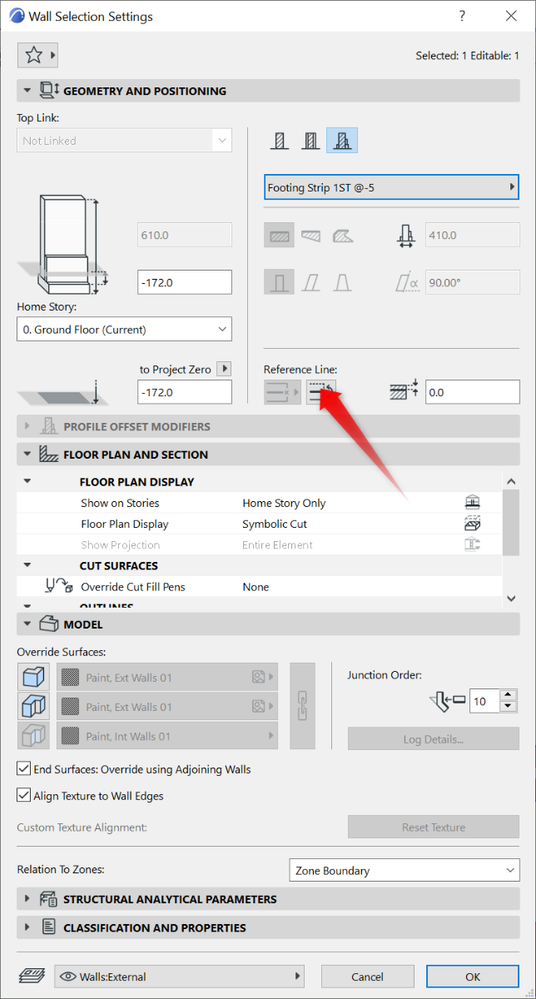Image resolution: width=536 pixels, height=999 pixels.
Task: Open the Walls:External layer menu
Action: coord(180,976)
